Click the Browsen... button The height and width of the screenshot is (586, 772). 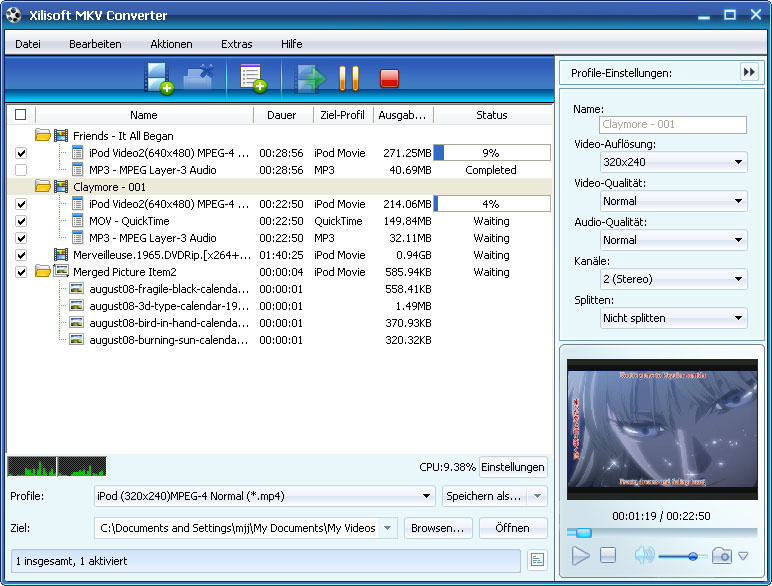(438, 528)
